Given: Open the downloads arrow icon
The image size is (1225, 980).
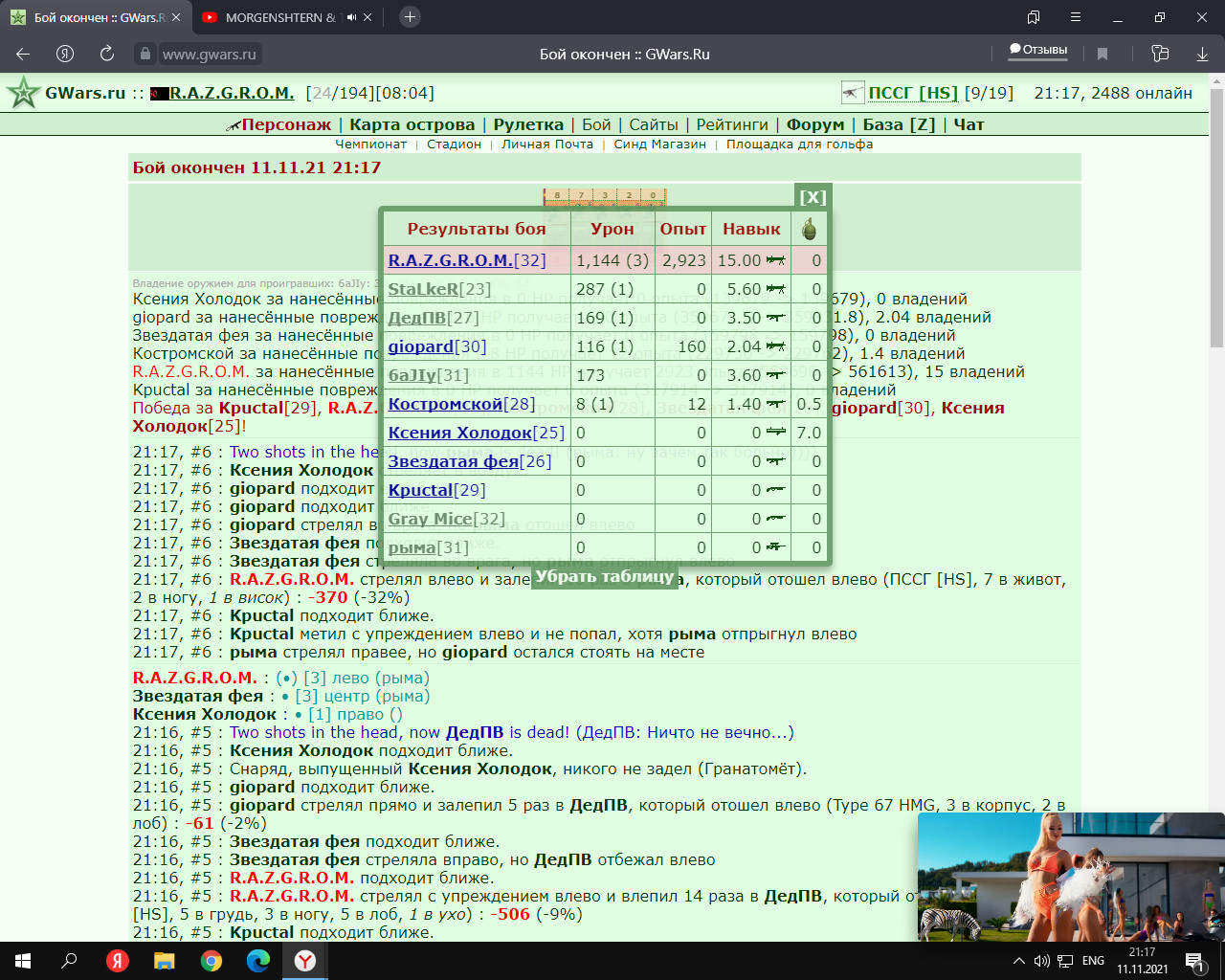Looking at the screenshot, I should (x=1202, y=54).
